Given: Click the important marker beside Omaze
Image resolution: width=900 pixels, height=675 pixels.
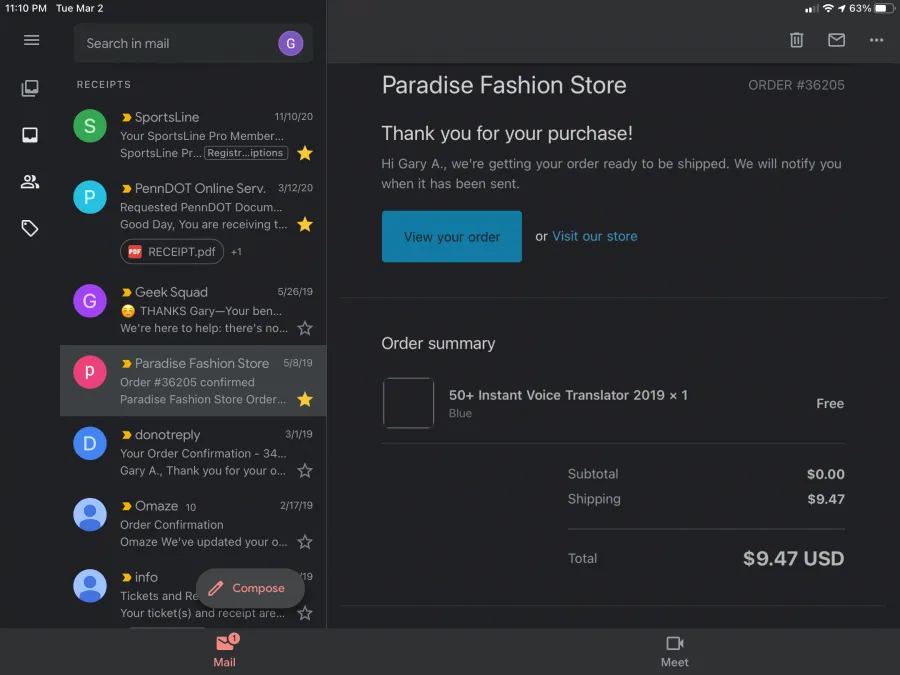Looking at the screenshot, I should click(126, 506).
